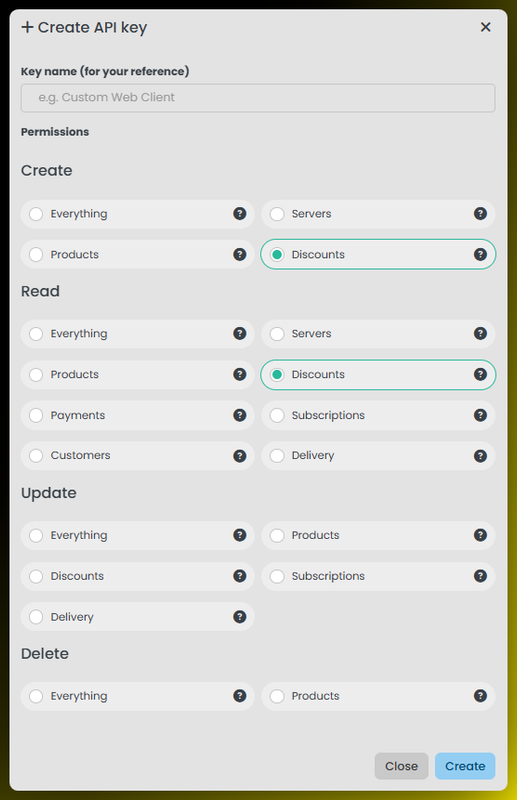Open help icon for Update Delivery
This screenshot has width=517, height=800.
click(x=239, y=617)
